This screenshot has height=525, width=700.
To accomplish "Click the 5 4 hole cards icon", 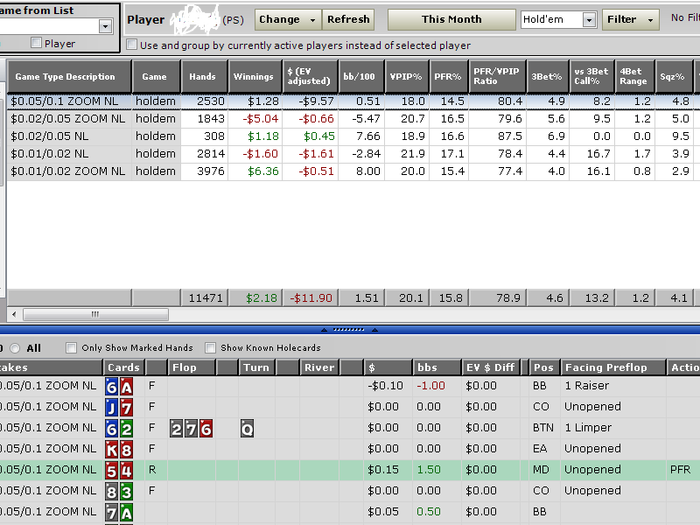I will pyautogui.click(x=119, y=470).
